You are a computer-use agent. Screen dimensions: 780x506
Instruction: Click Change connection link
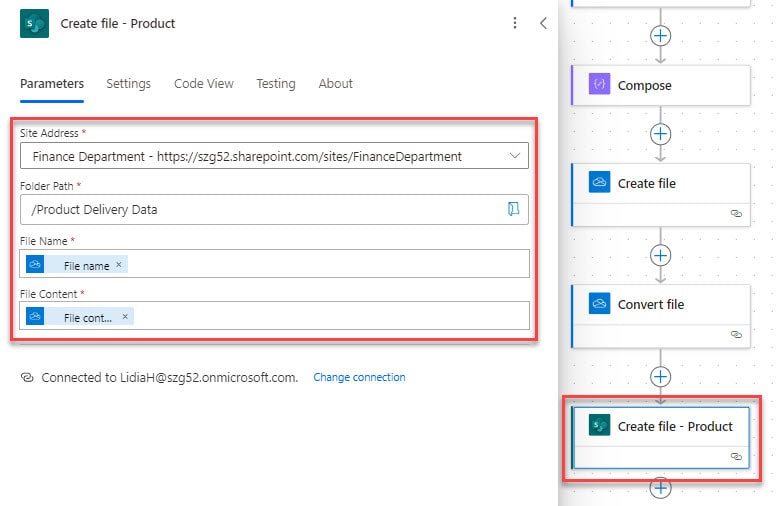[359, 378]
